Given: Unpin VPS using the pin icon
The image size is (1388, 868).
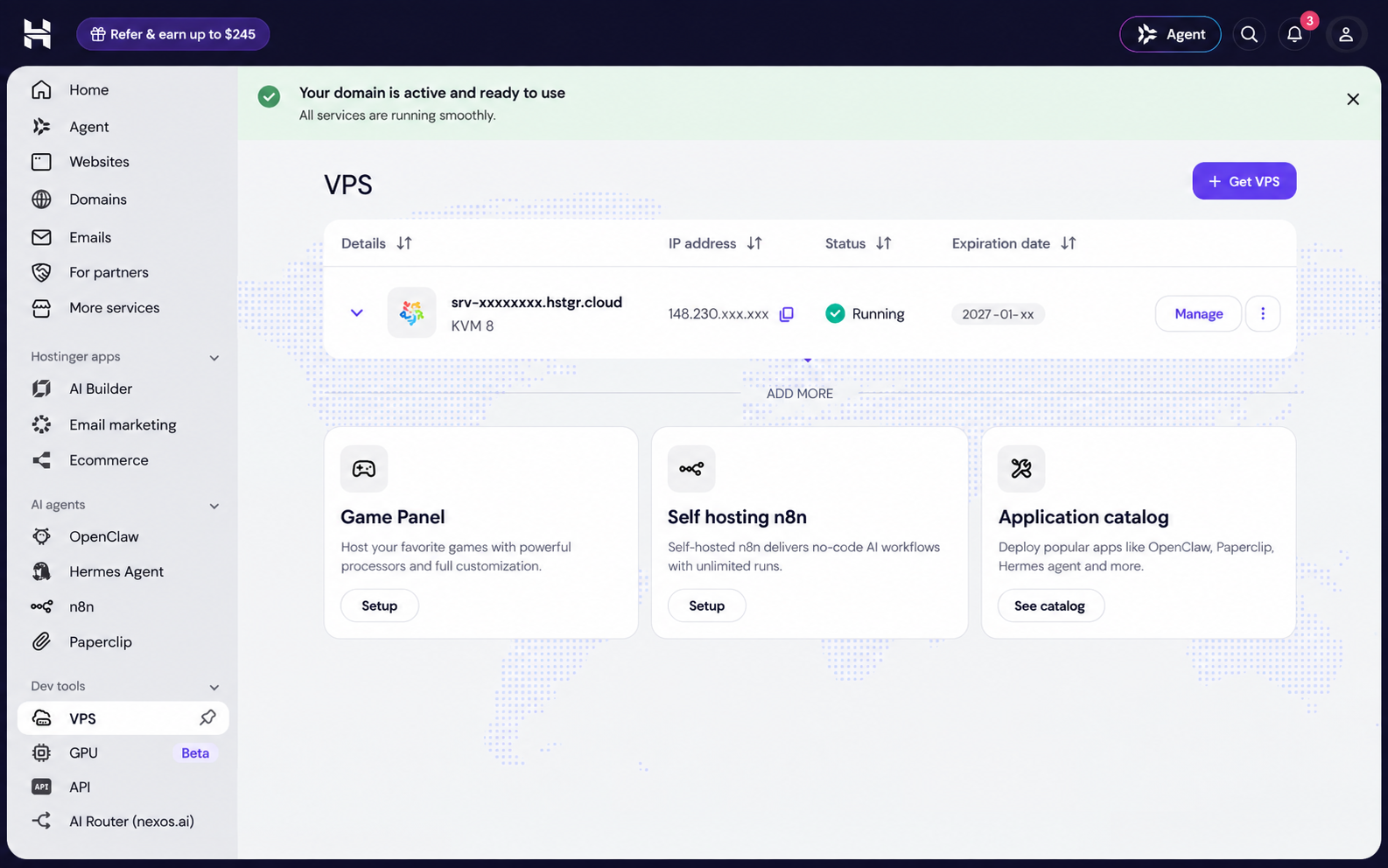Looking at the screenshot, I should [x=207, y=717].
